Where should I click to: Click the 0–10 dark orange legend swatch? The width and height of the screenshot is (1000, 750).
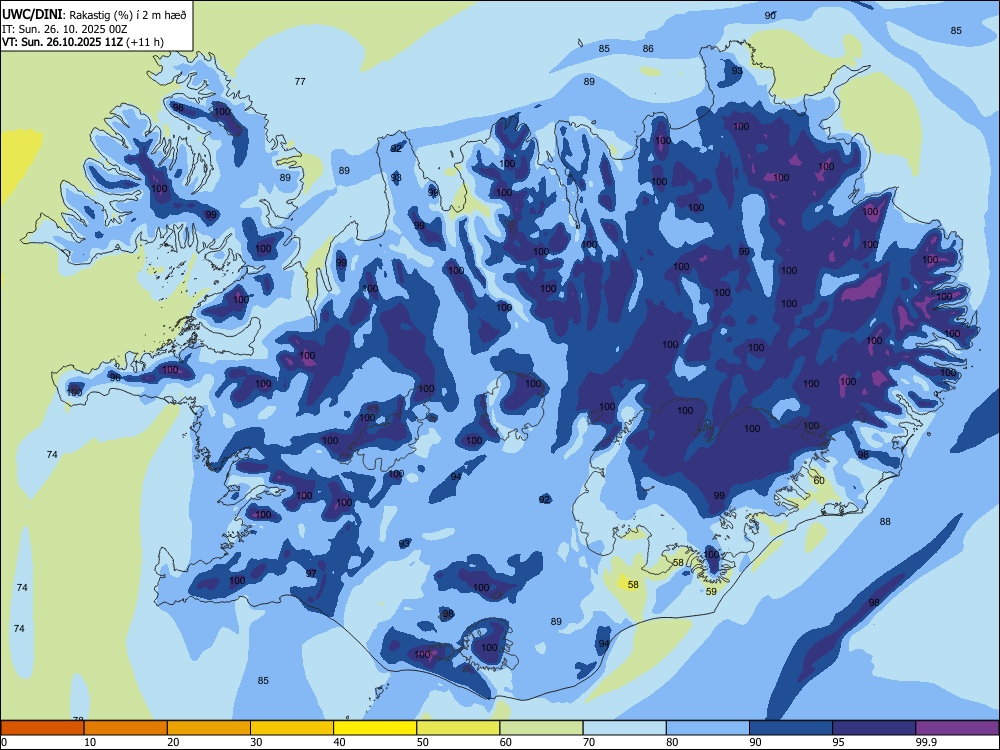(x=42, y=728)
